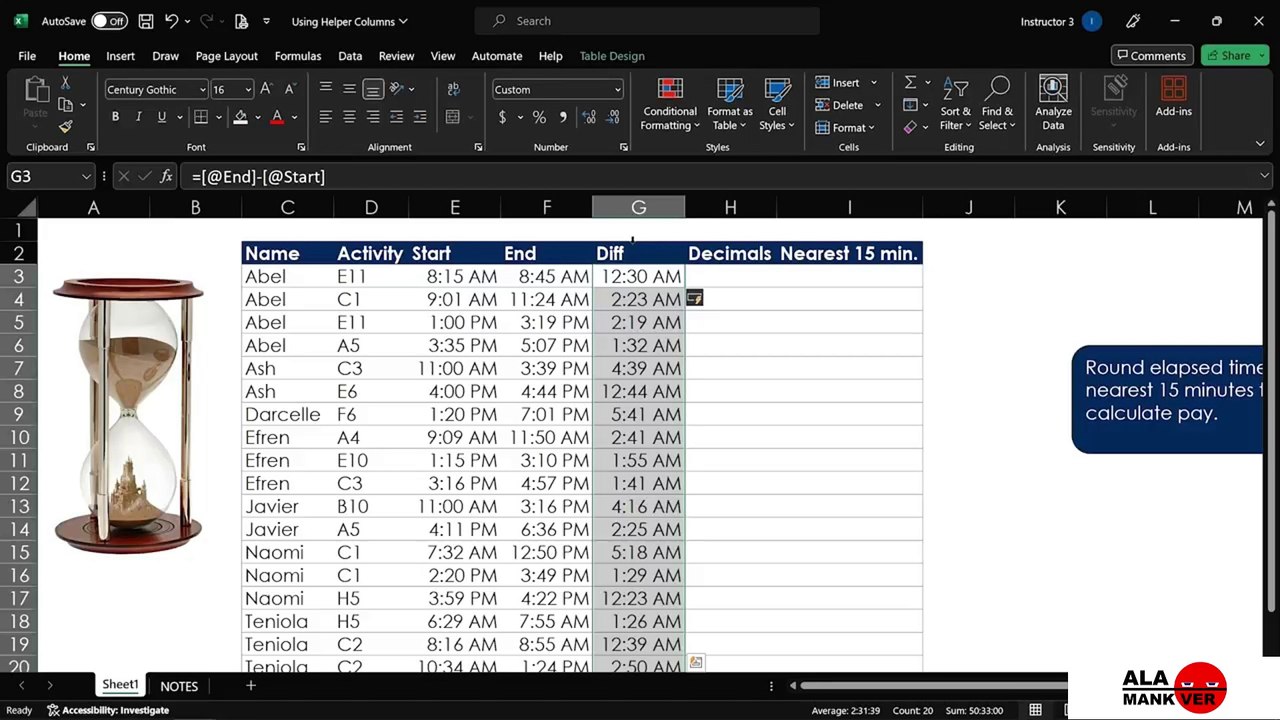Open the Font Color dropdown arrow

tap(294, 117)
